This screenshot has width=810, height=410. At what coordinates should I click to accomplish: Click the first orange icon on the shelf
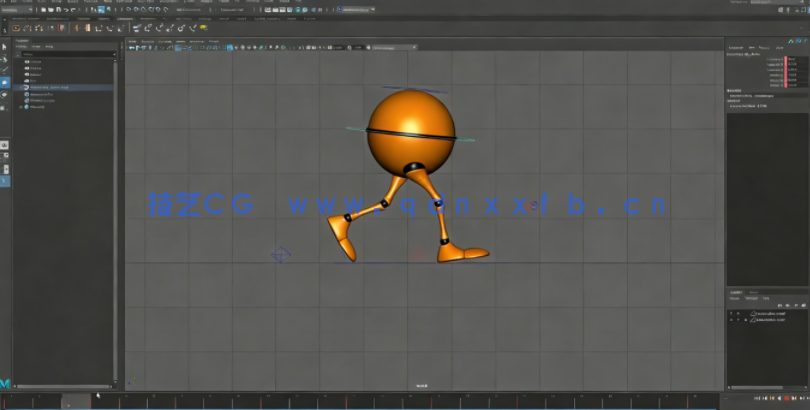[x=16, y=28]
